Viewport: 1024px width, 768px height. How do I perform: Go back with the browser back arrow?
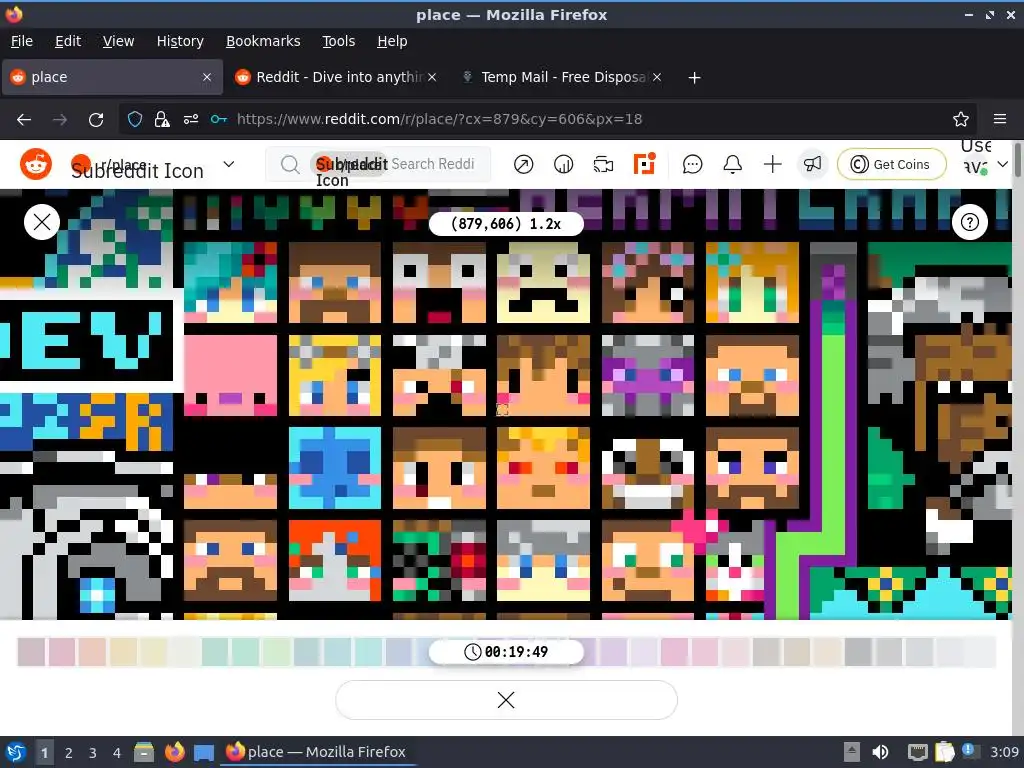pyautogui.click(x=24, y=119)
